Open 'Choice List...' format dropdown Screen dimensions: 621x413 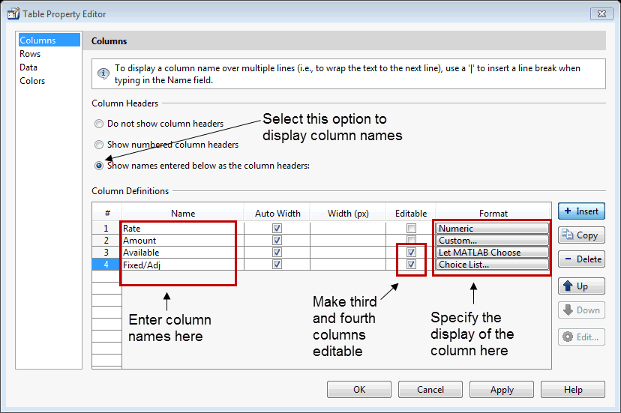492,265
